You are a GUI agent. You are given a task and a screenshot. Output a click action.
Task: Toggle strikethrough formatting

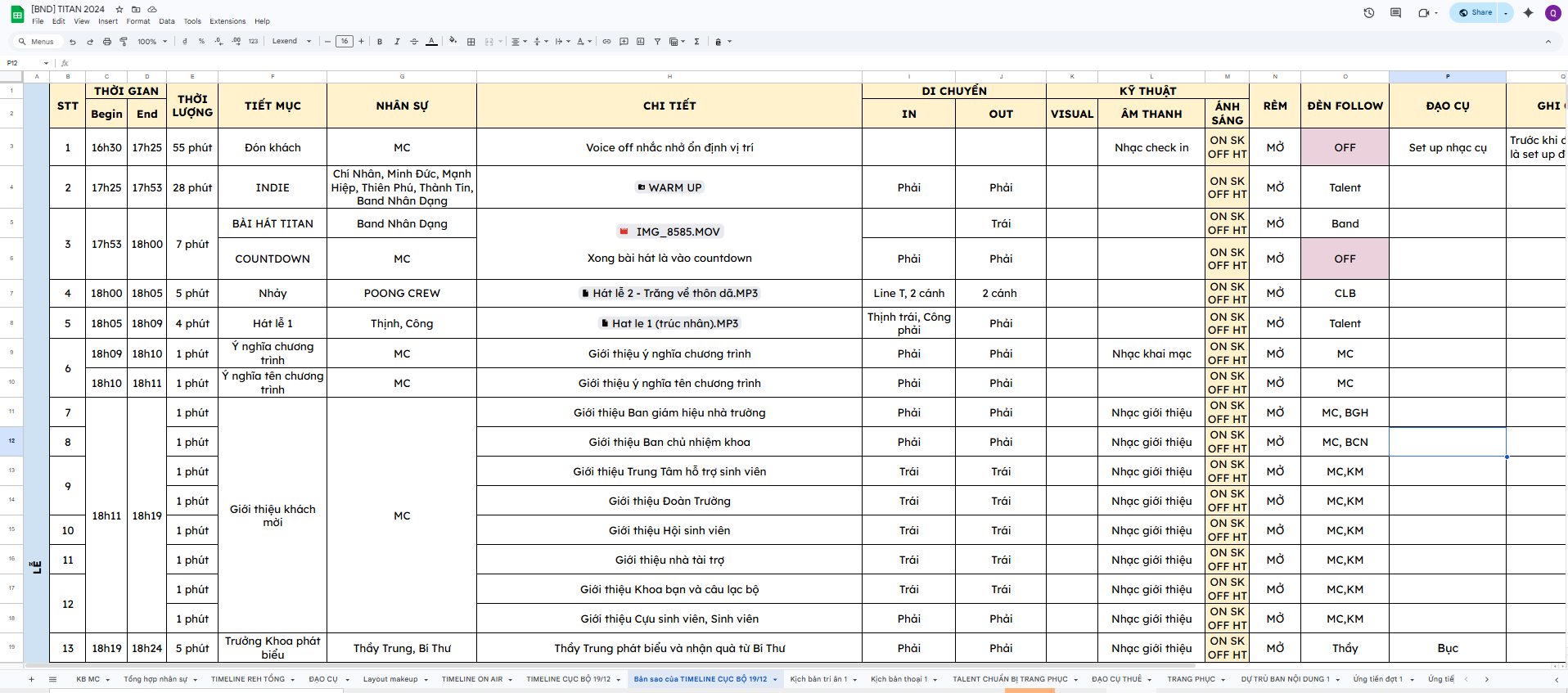[414, 42]
